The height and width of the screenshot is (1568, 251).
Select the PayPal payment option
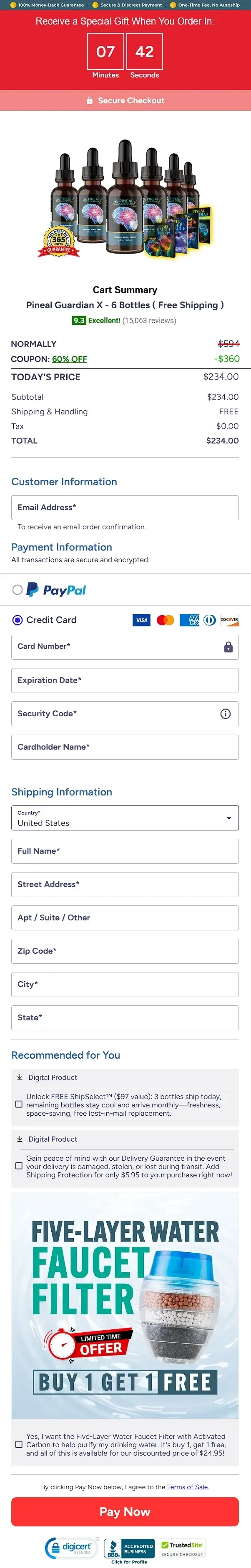pyautogui.click(x=18, y=589)
